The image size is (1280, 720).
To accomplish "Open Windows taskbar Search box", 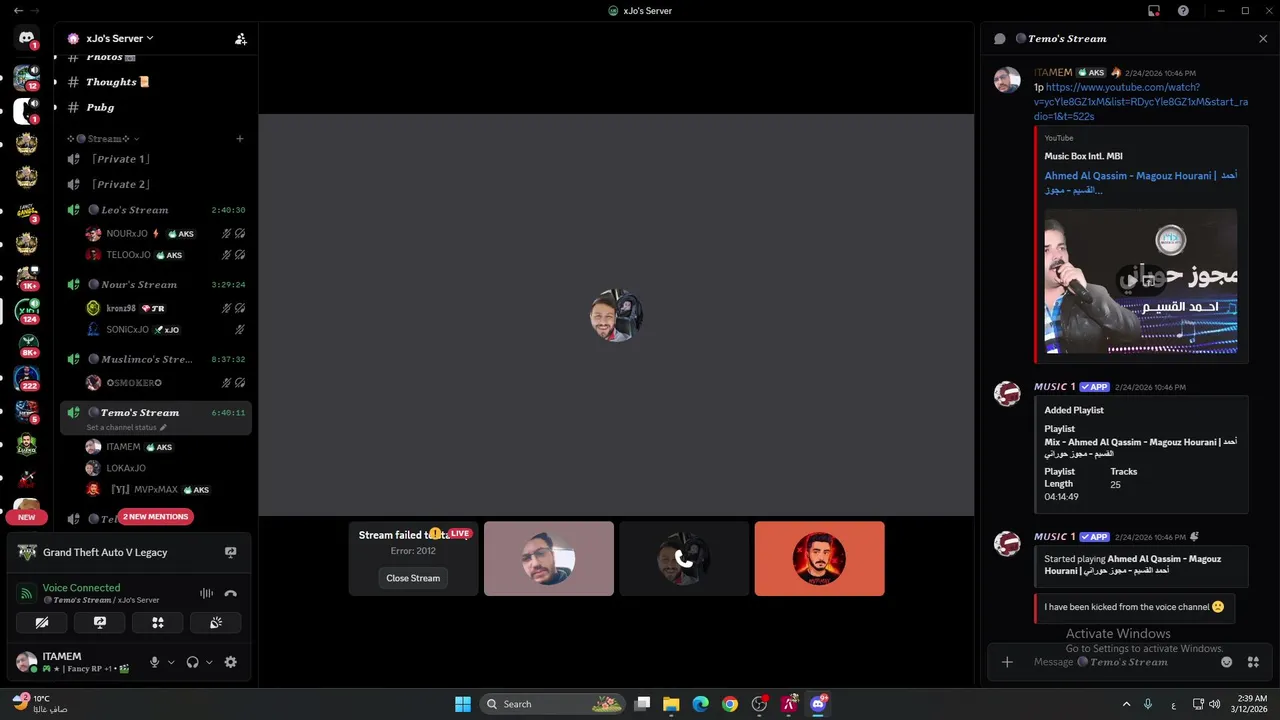I will click(x=551, y=704).
